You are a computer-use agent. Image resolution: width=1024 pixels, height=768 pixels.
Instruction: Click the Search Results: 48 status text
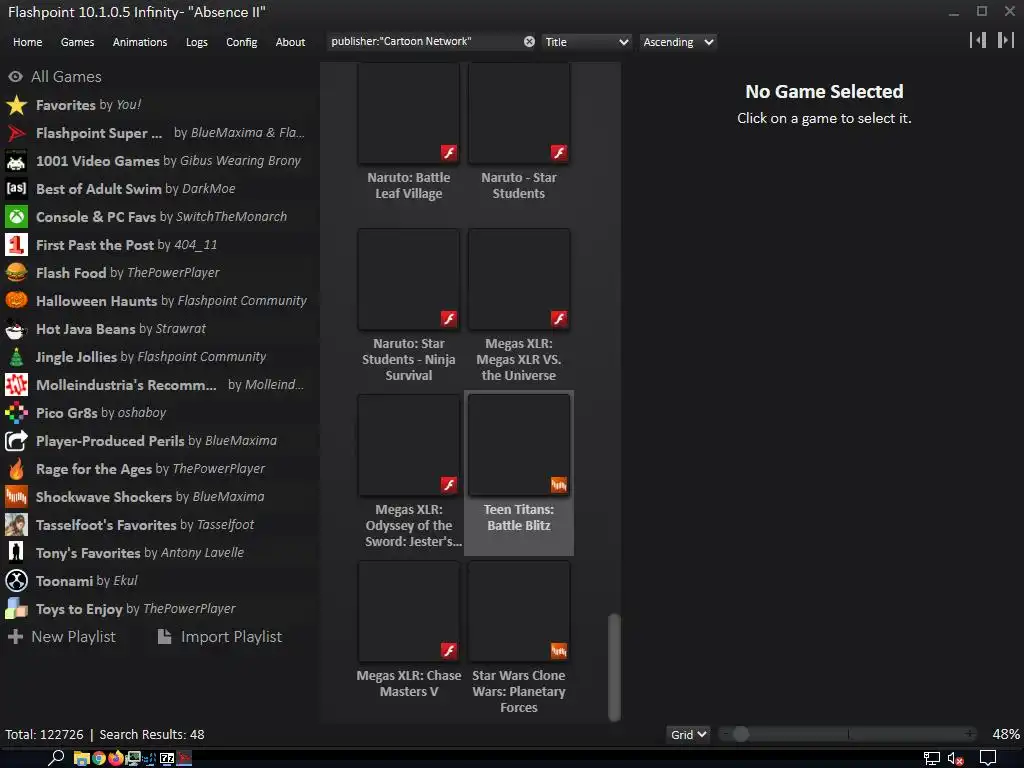click(x=152, y=735)
